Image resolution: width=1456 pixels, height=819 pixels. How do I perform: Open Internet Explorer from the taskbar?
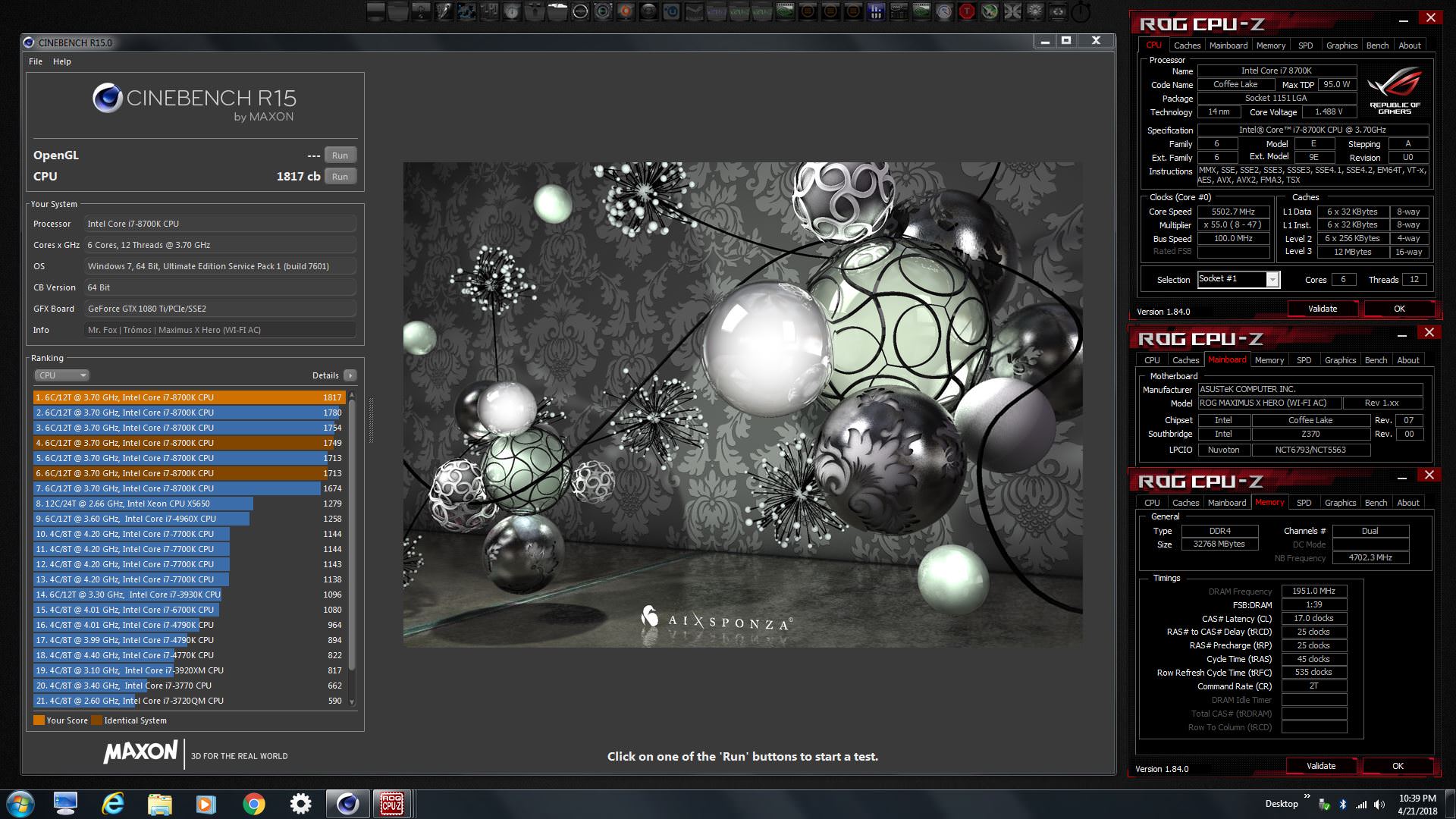(x=113, y=803)
